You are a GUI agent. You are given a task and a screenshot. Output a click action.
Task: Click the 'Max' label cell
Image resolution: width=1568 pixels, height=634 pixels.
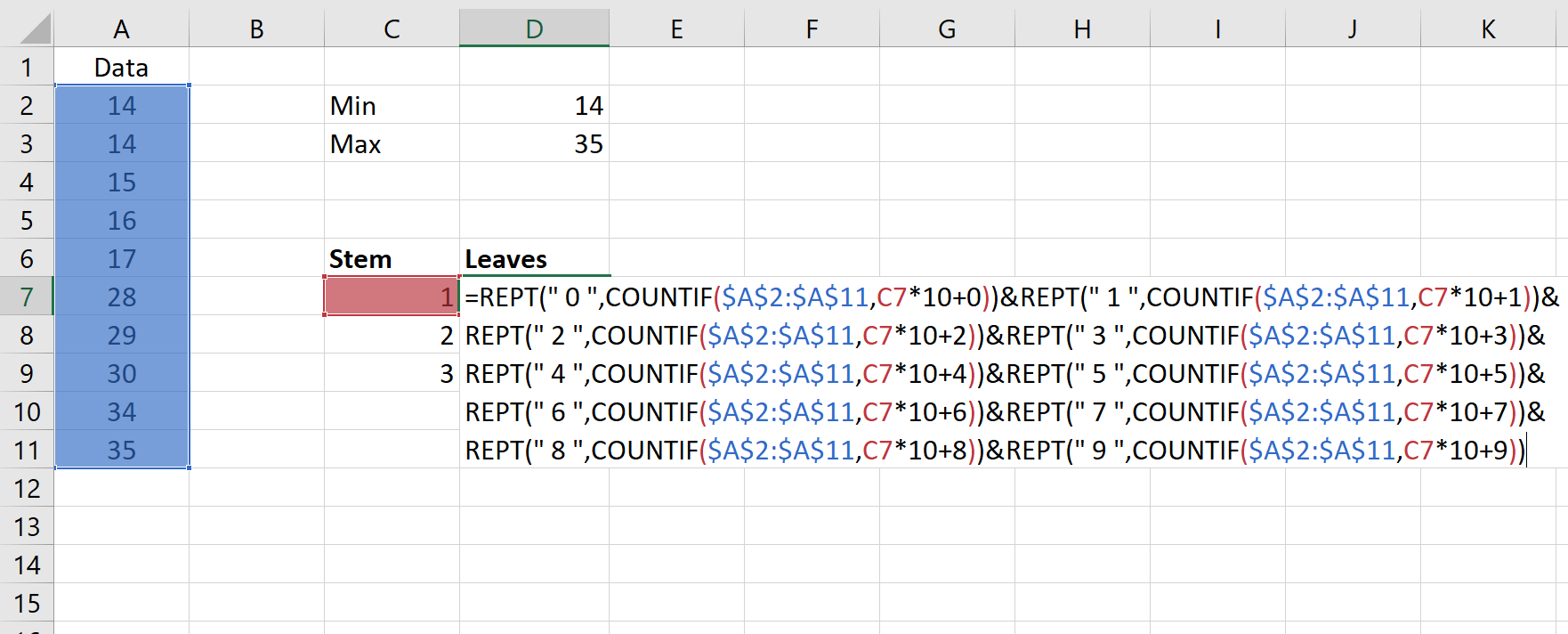click(392, 143)
